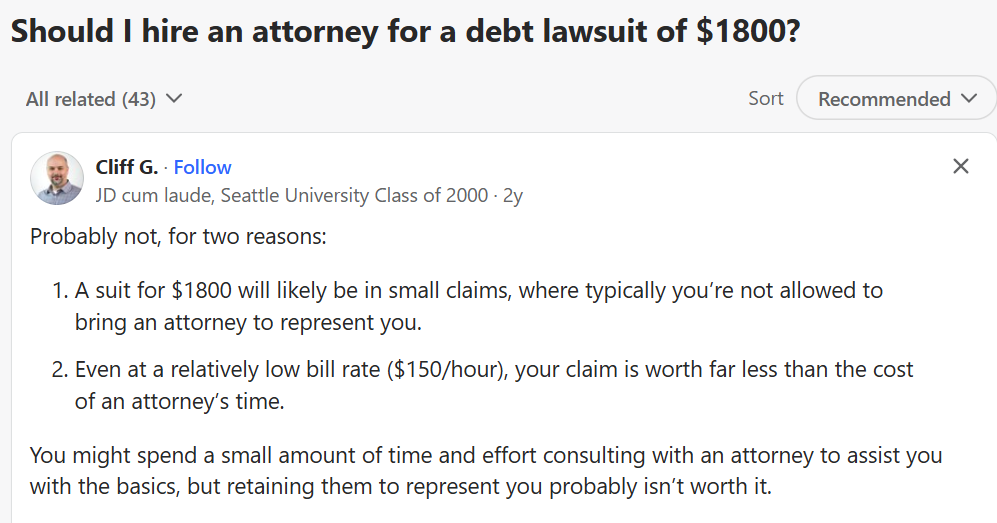Viewport: 997px width, 523px height.
Task: Expand the All related (43) answers filter
Action: (x=104, y=99)
